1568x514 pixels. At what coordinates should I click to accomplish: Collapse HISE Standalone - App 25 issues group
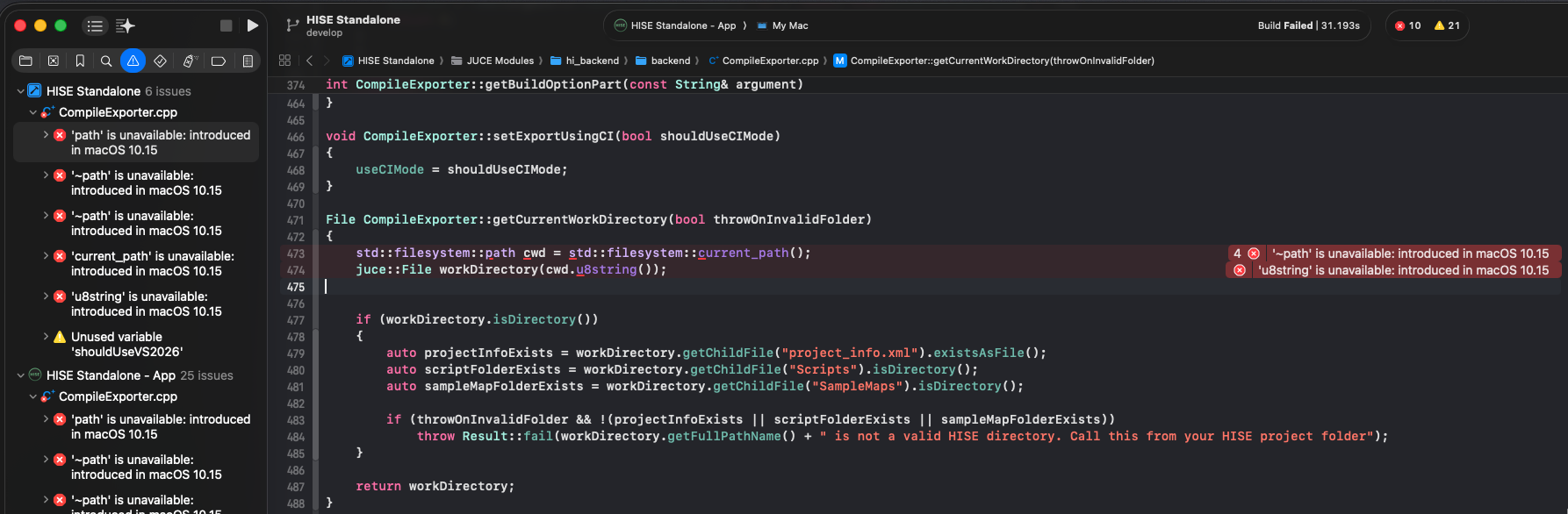click(20, 375)
